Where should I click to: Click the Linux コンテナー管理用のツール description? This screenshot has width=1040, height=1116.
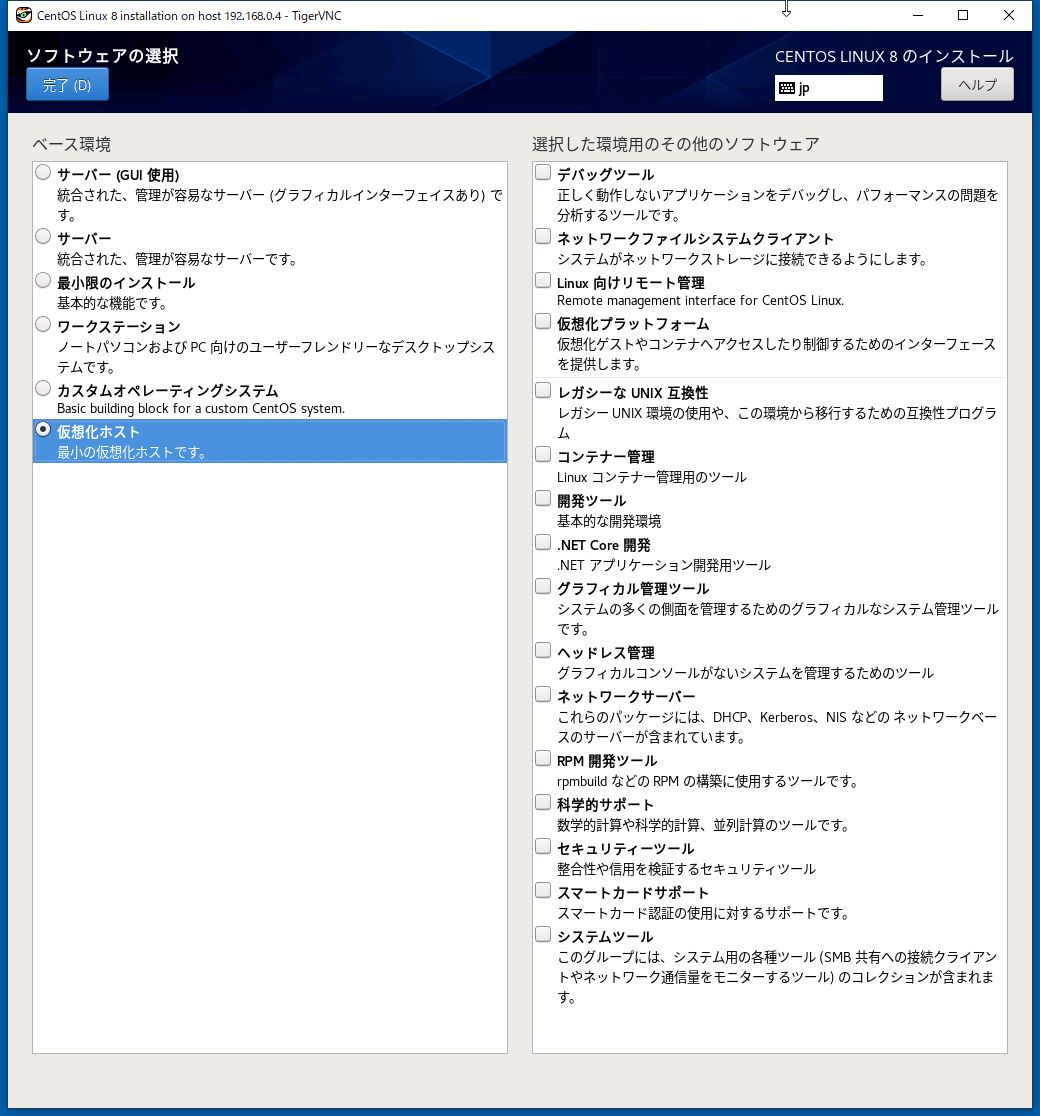click(x=651, y=477)
